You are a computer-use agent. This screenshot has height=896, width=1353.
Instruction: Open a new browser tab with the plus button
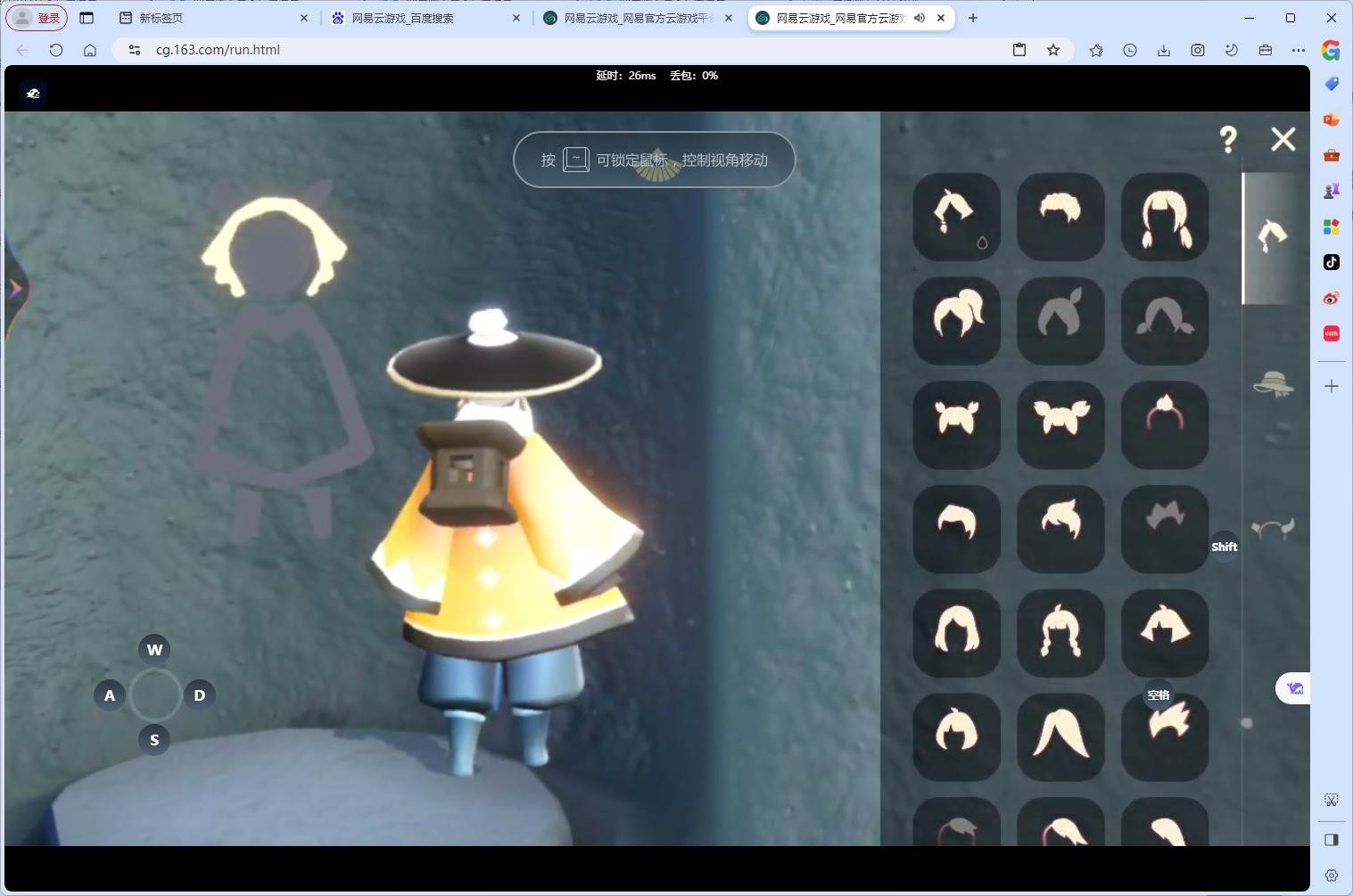click(x=973, y=18)
